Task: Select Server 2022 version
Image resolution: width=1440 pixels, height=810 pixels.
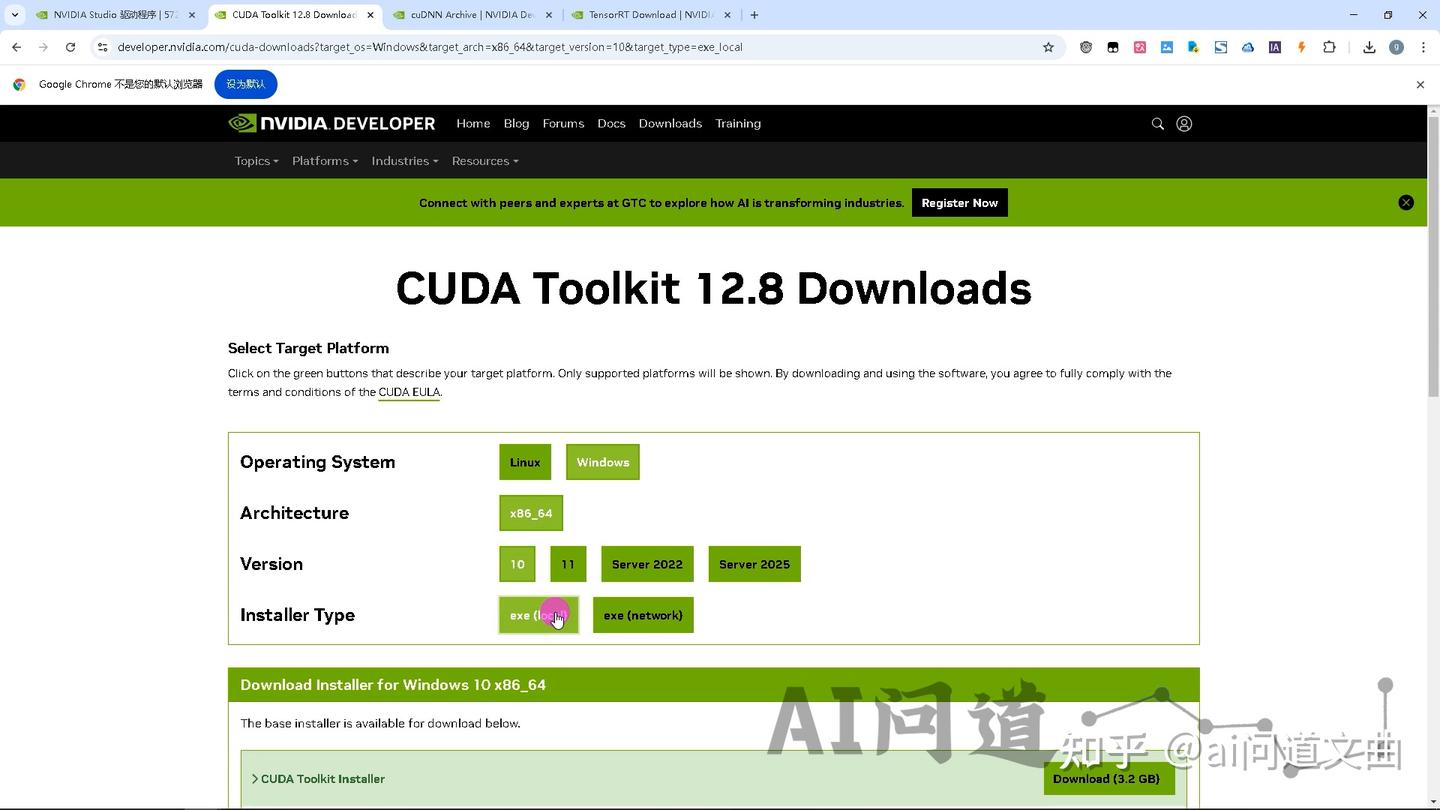Action: pyautogui.click(x=646, y=564)
